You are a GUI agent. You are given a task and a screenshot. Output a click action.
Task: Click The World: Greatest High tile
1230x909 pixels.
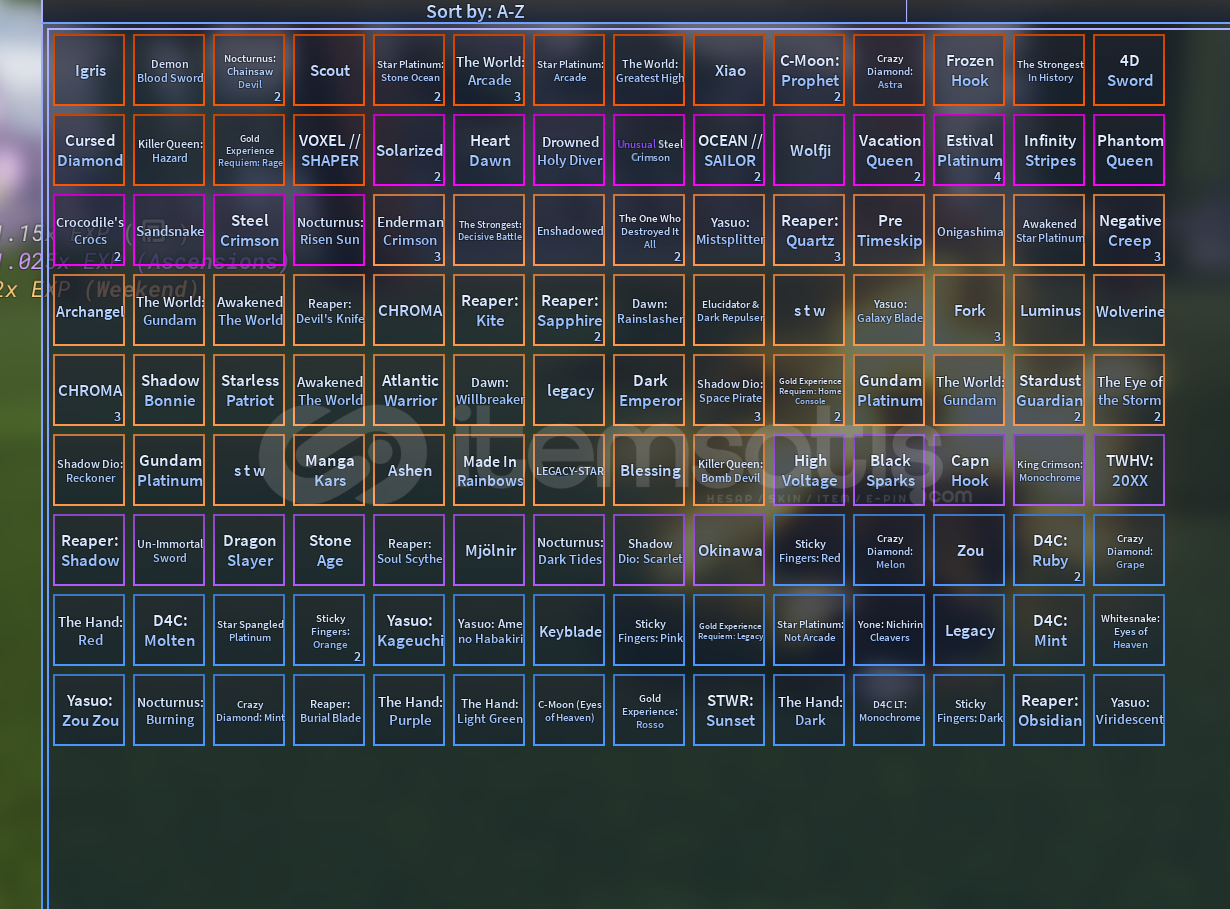pyautogui.click(x=650, y=71)
